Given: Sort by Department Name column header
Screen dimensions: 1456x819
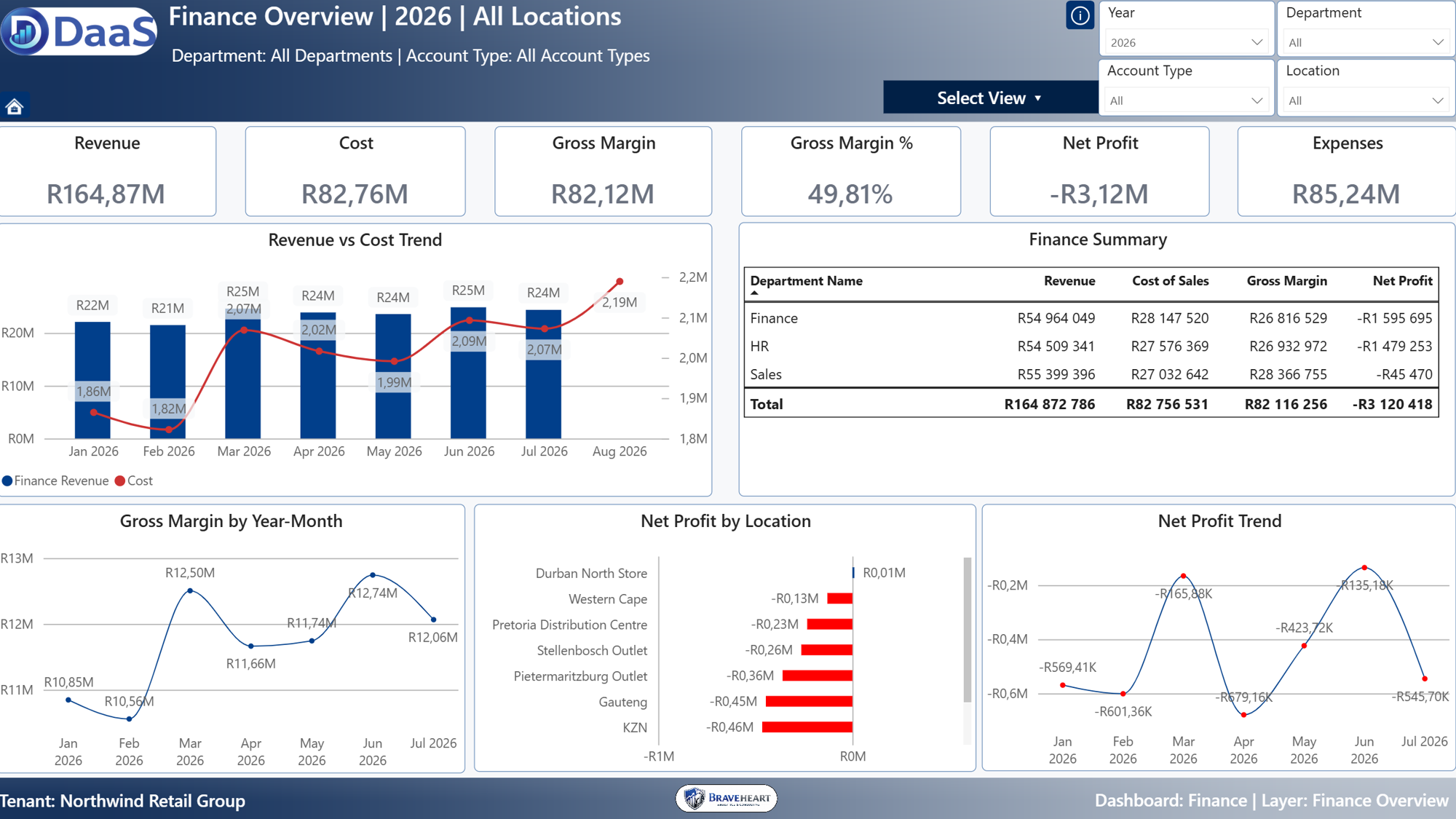Looking at the screenshot, I should pyautogui.click(x=806, y=281).
